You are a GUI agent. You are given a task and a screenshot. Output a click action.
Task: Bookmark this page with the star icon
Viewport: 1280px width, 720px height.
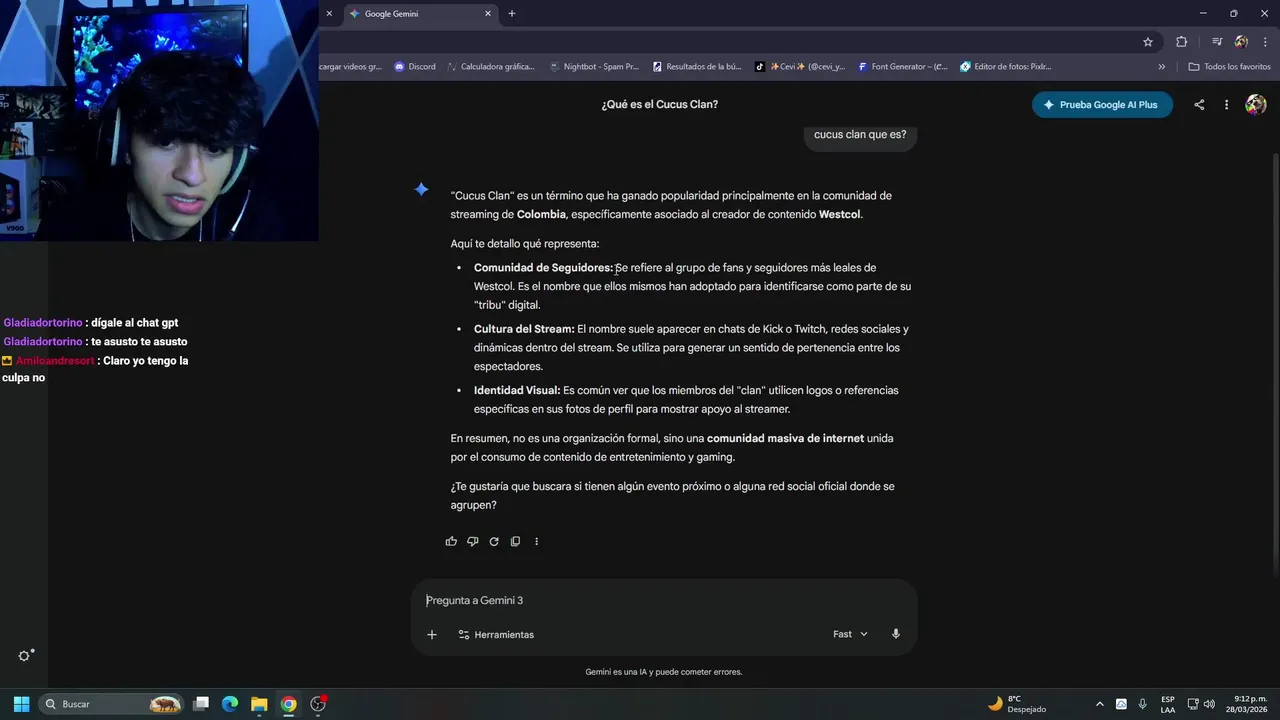1148,42
